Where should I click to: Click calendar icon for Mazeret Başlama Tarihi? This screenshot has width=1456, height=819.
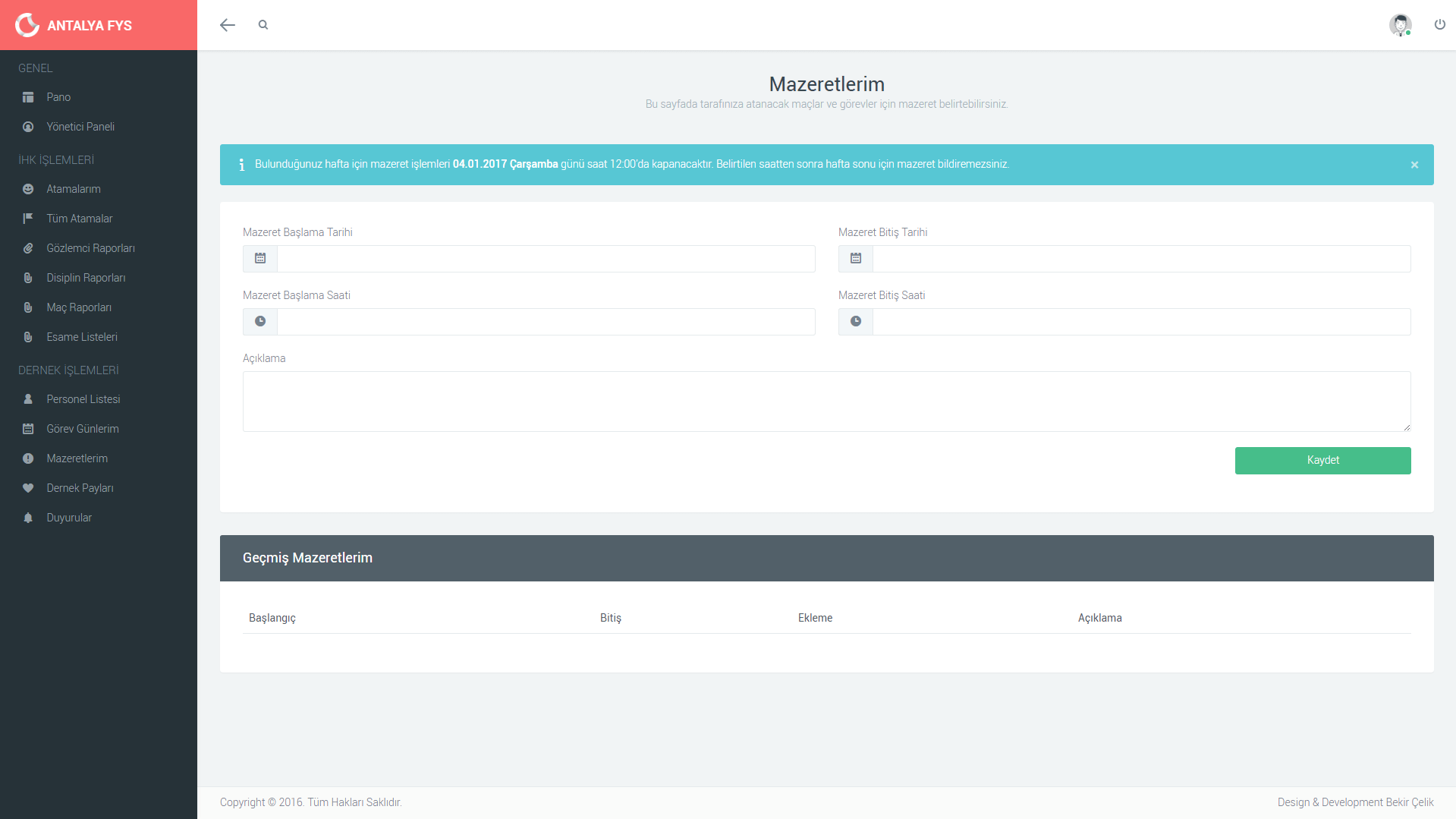[260, 259]
